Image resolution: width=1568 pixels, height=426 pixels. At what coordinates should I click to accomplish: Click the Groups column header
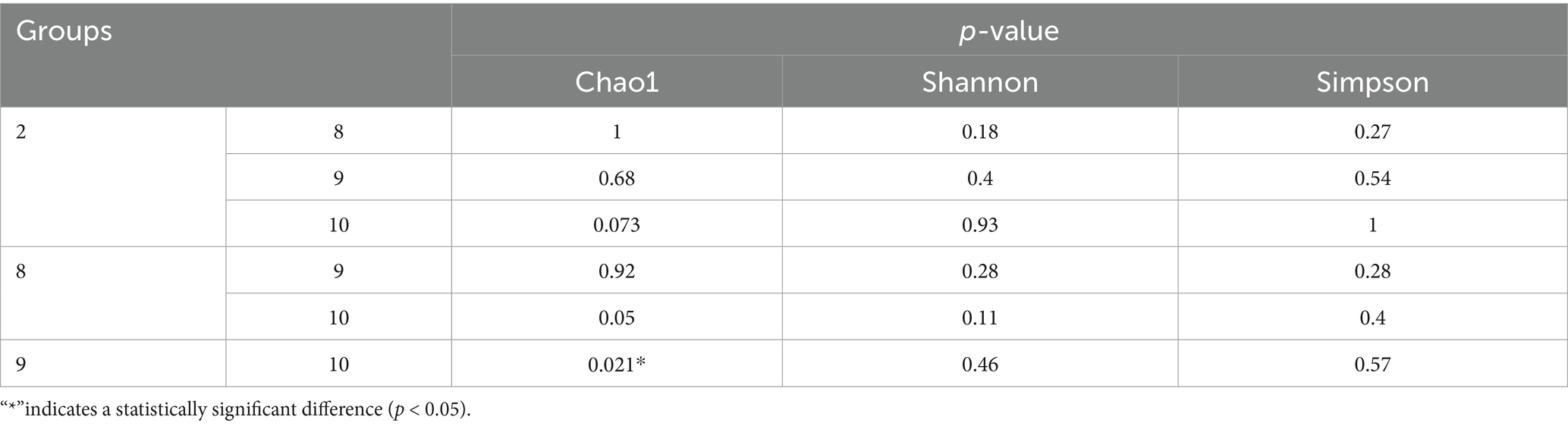tap(64, 31)
